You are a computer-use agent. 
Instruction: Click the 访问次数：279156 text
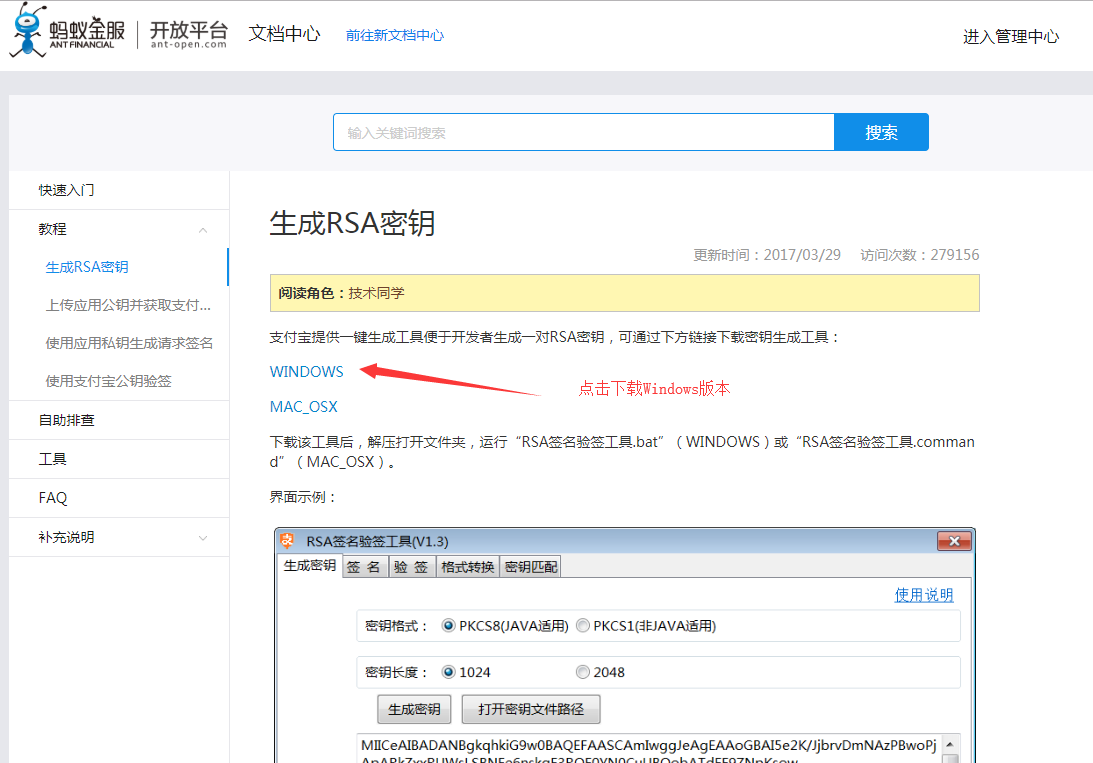coord(919,255)
